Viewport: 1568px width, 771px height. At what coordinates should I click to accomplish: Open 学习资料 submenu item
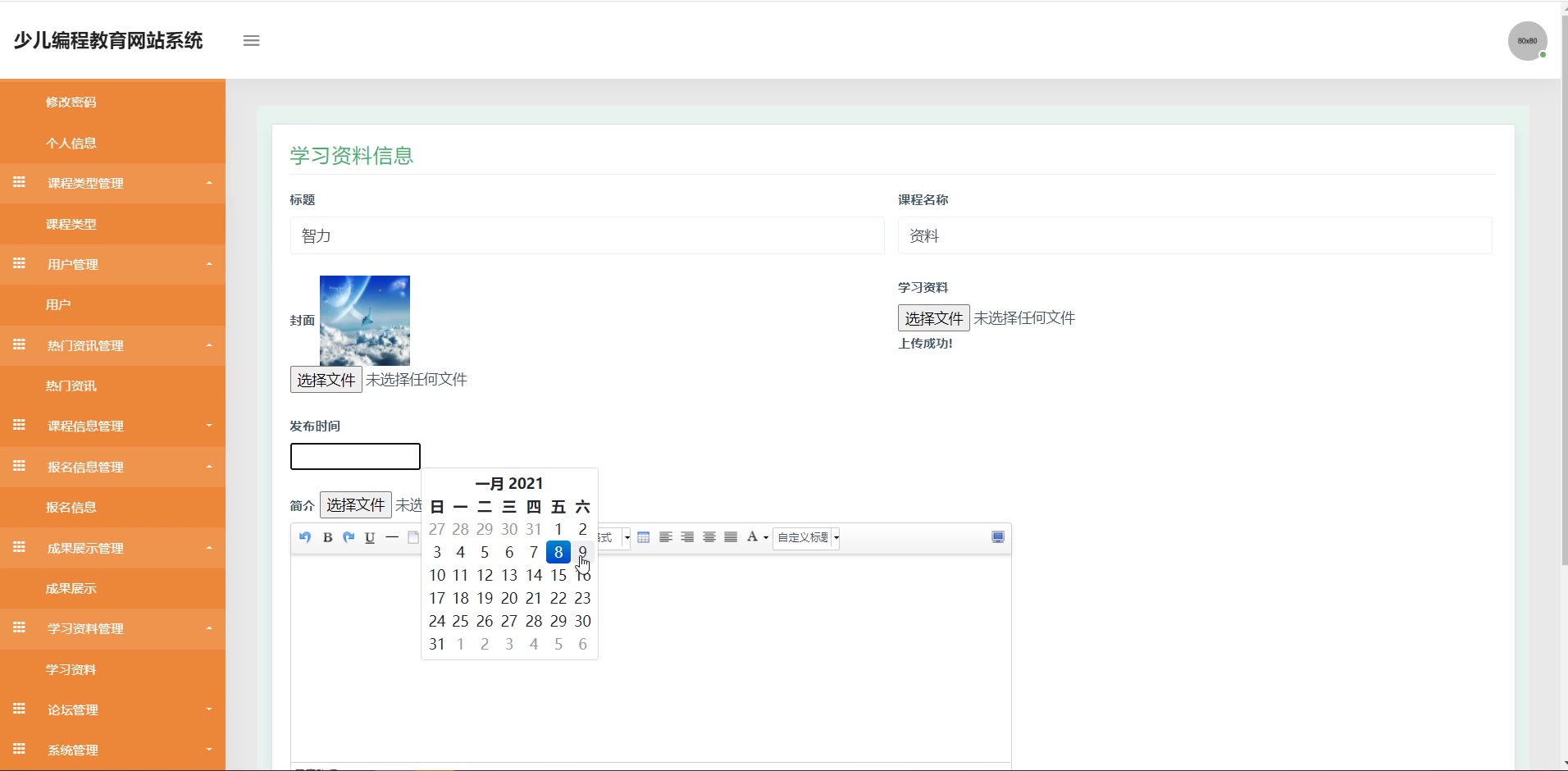71,669
